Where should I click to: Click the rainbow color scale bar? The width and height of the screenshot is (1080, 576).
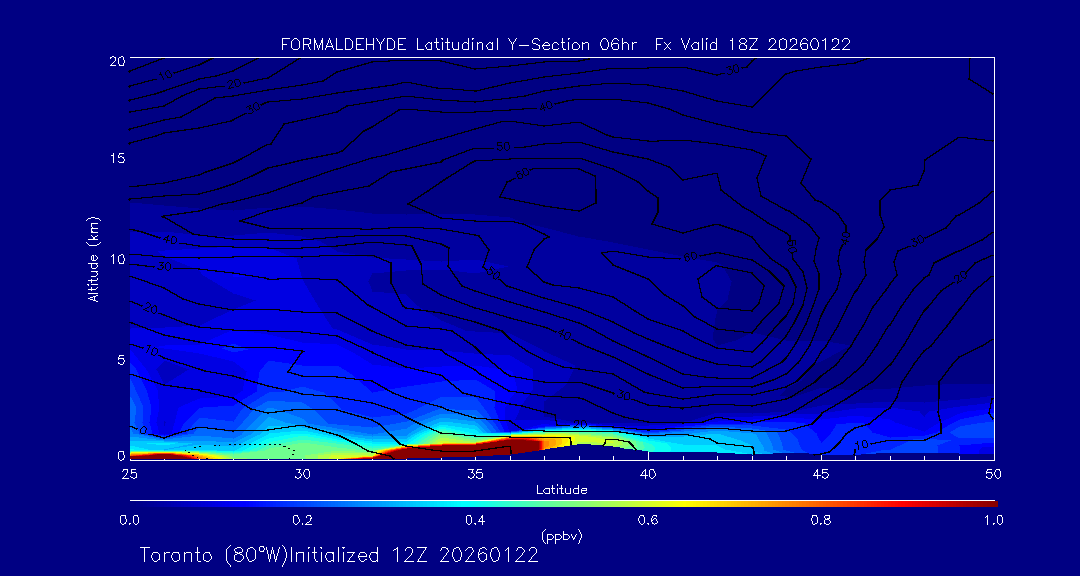[x=563, y=504]
